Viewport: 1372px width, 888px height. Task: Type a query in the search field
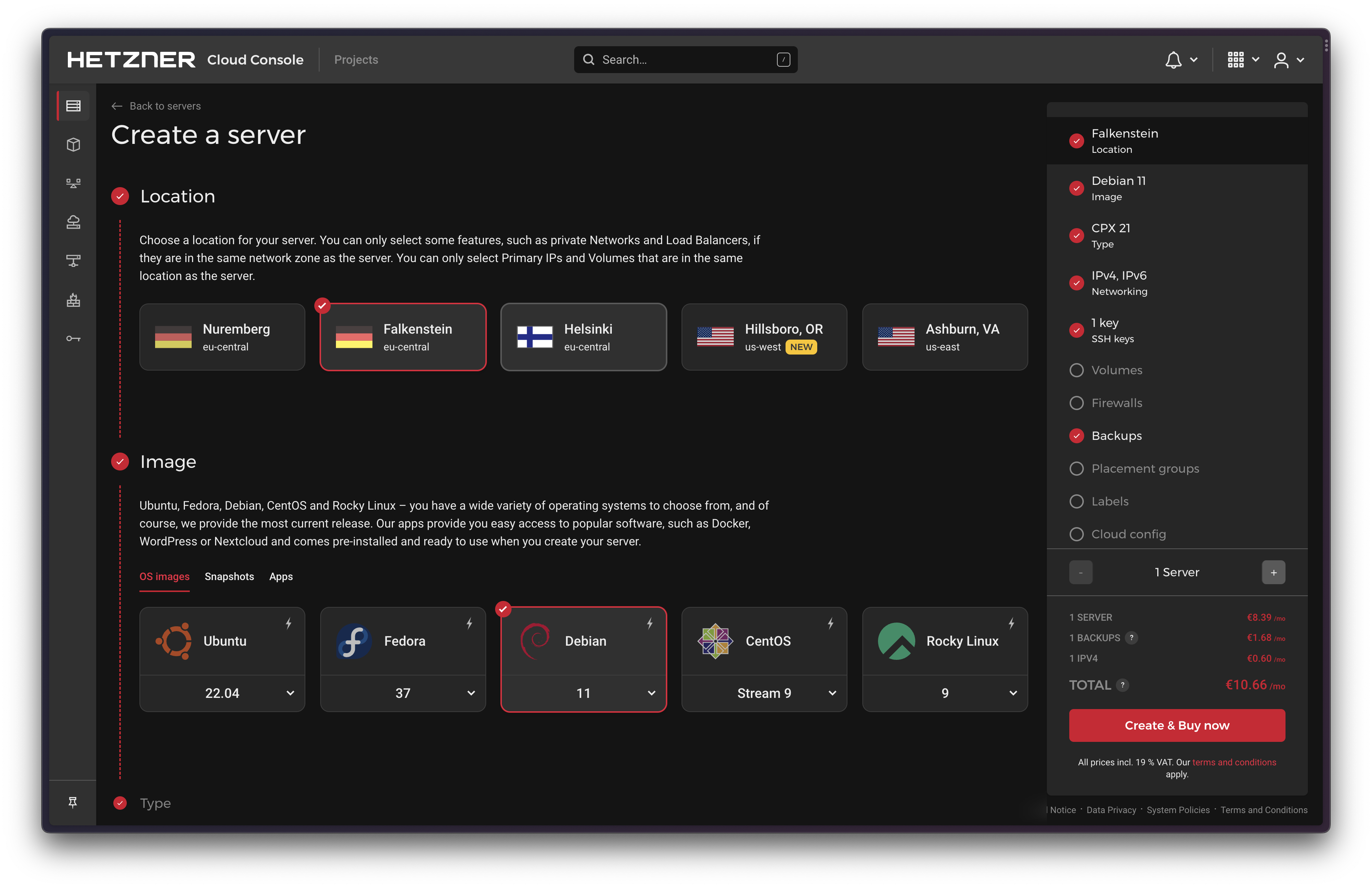663,59
